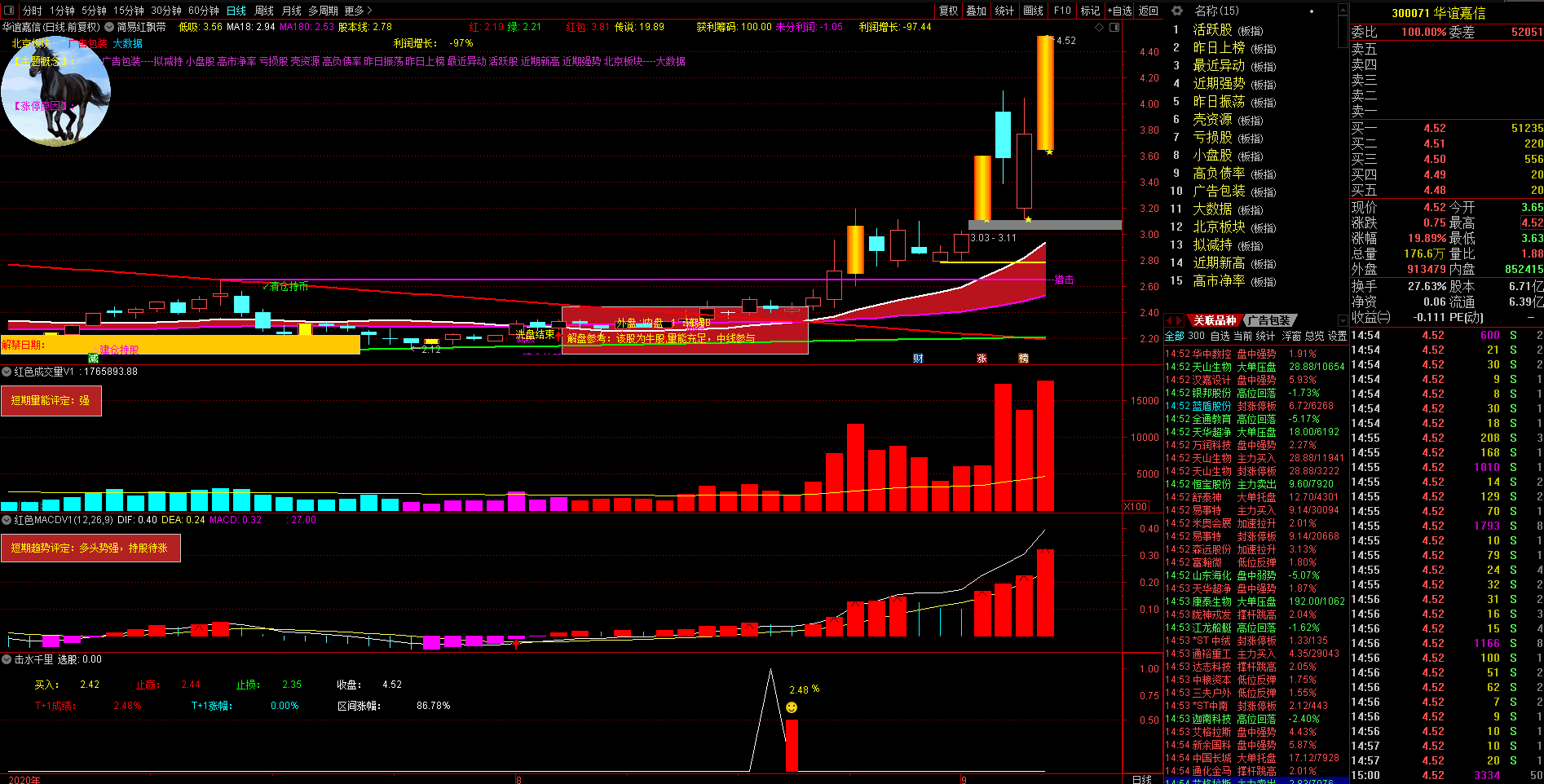This screenshot has height=784, width=1544.
Task: Click the panel toggle icon left of 分时
Action: tap(9, 11)
